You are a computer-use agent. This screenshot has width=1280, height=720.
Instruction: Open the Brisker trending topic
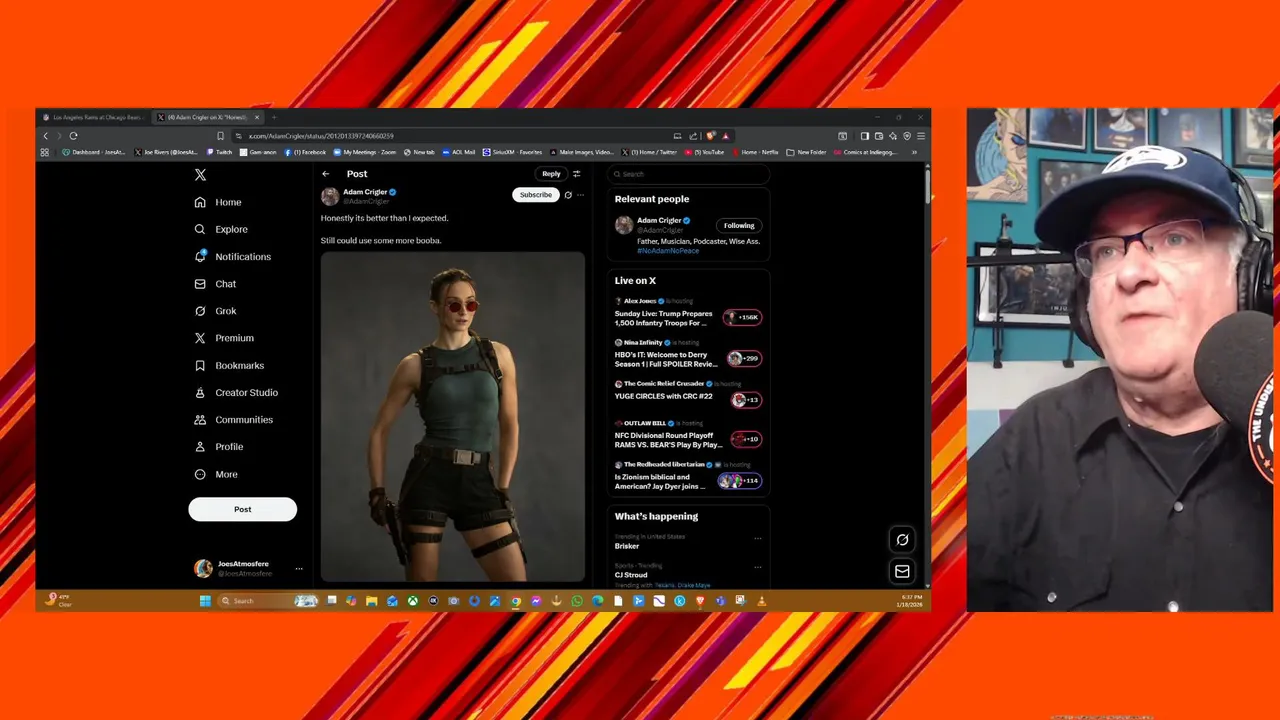click(x=627, y=546)
